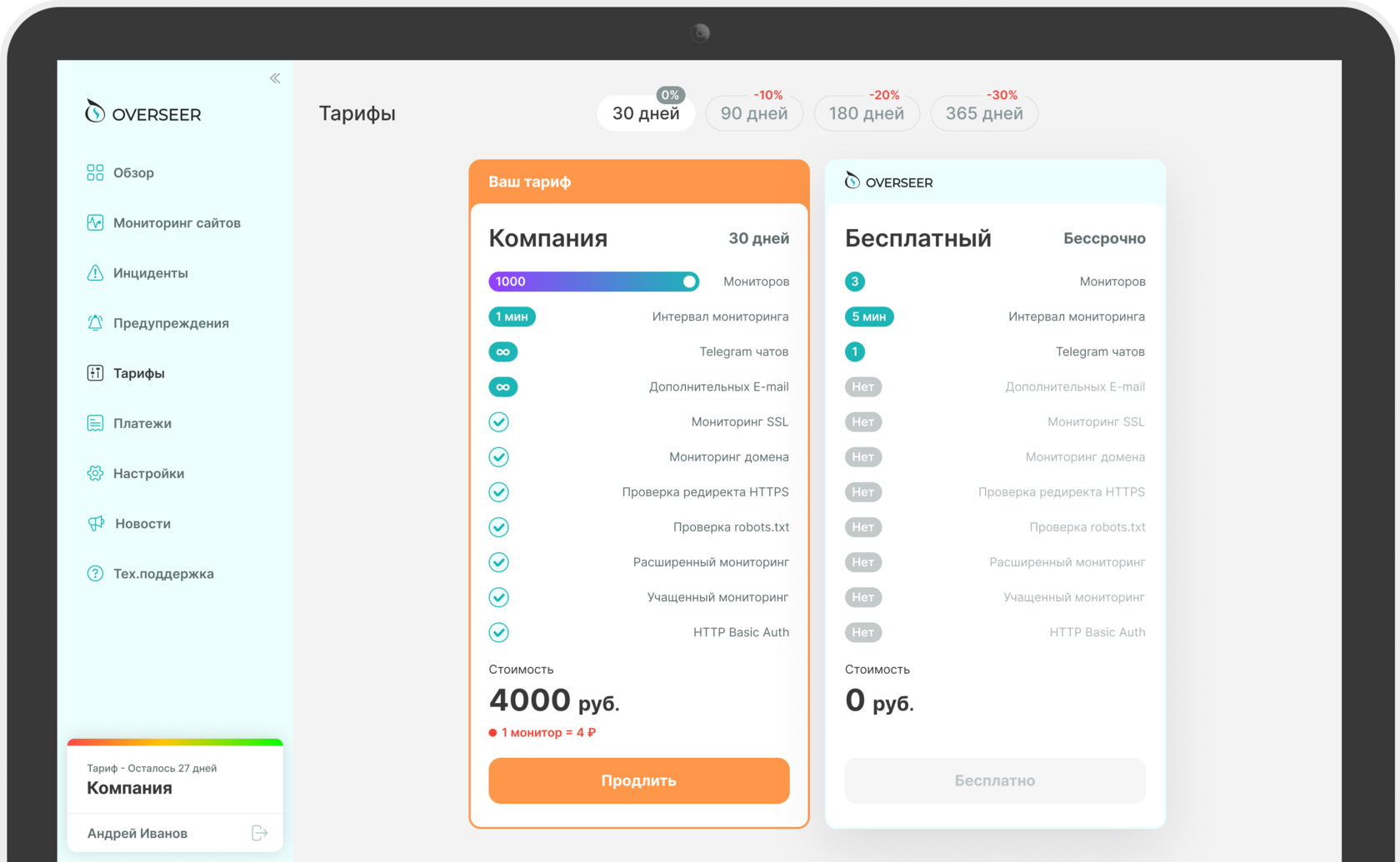This screenshot has width=1400, height=862.
Task: Open the Новости megaphone icon
Action: click(x=96, y=523)
